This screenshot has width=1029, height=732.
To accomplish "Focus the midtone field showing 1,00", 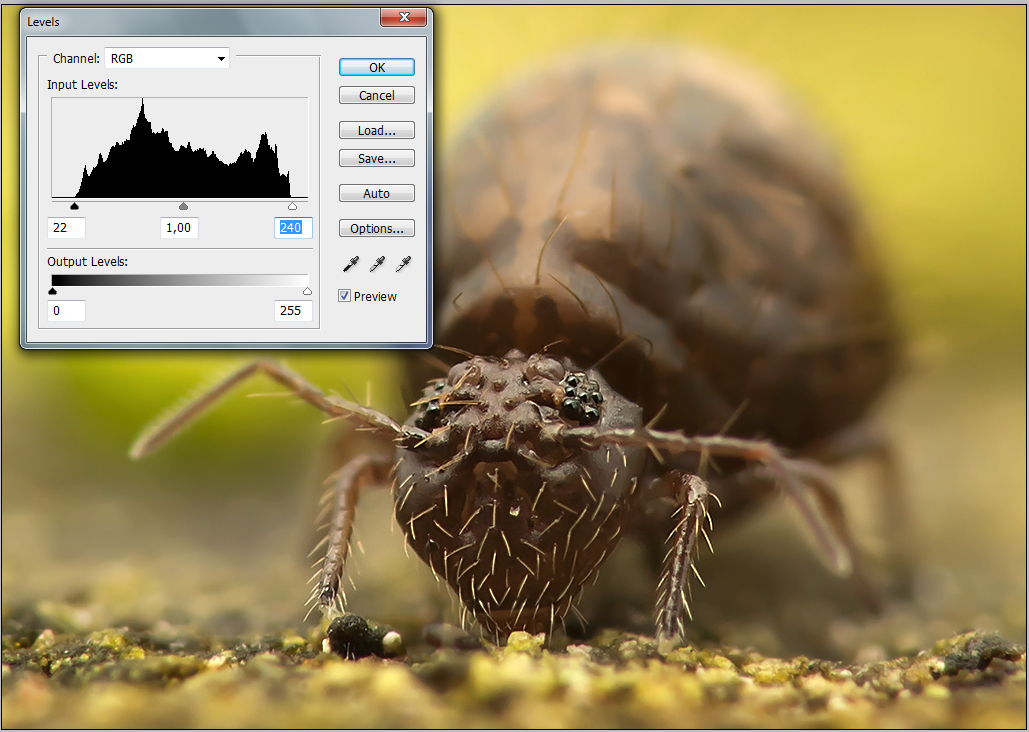I will [179, 228].
